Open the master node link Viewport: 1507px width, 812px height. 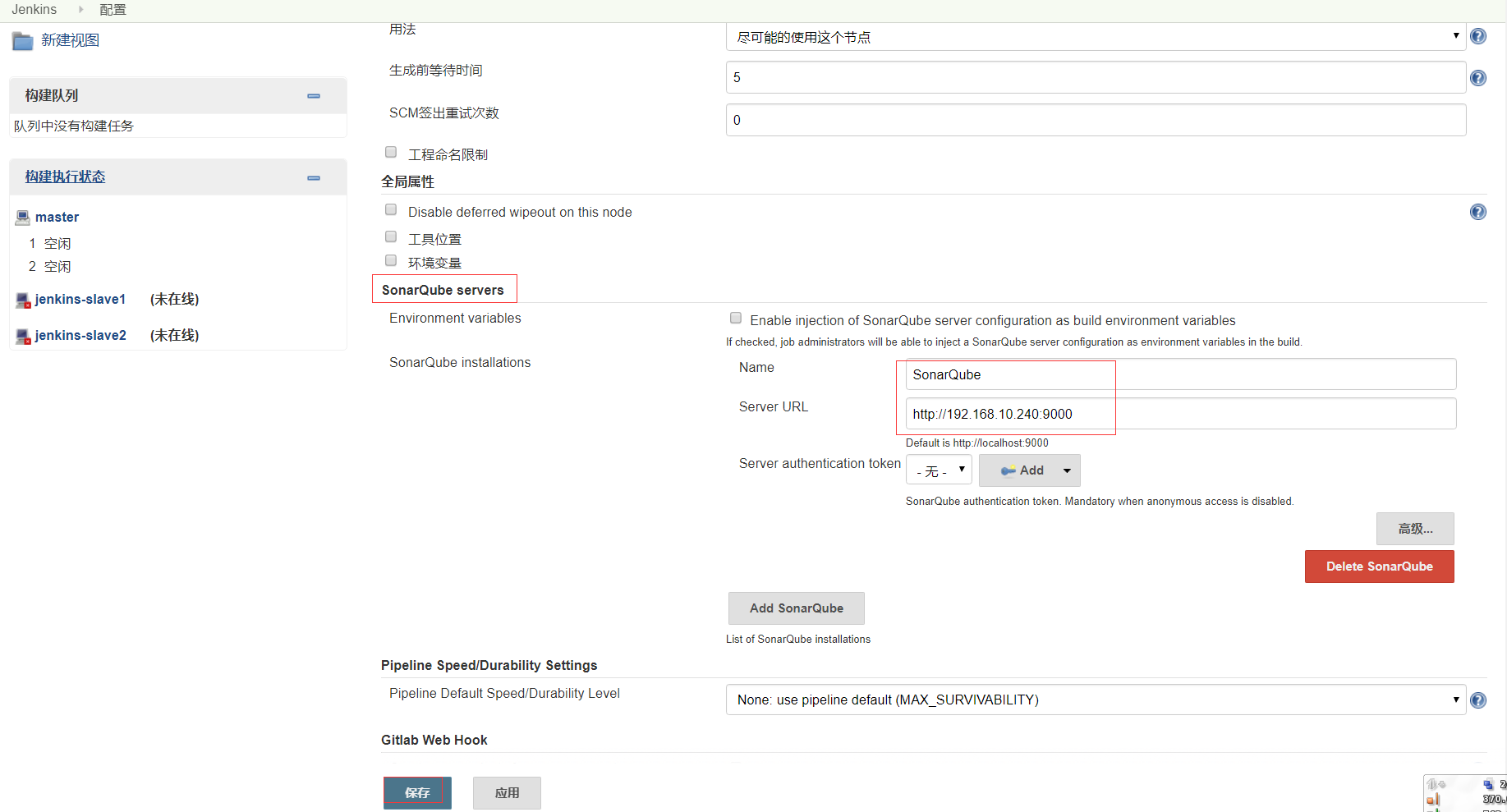[x=57, y=217]
